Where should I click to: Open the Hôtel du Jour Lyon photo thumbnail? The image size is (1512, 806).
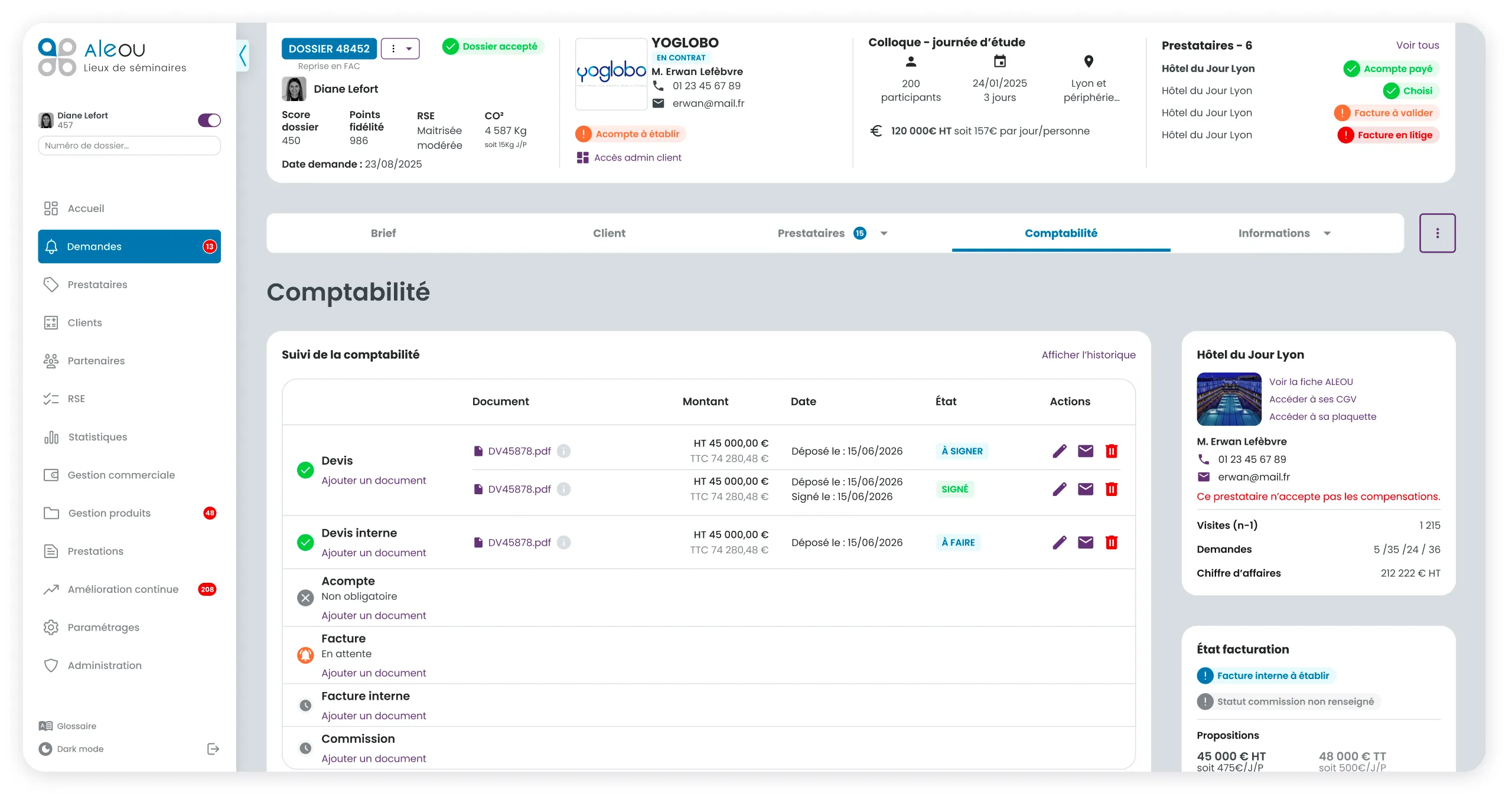click(x=1228, y=399)
